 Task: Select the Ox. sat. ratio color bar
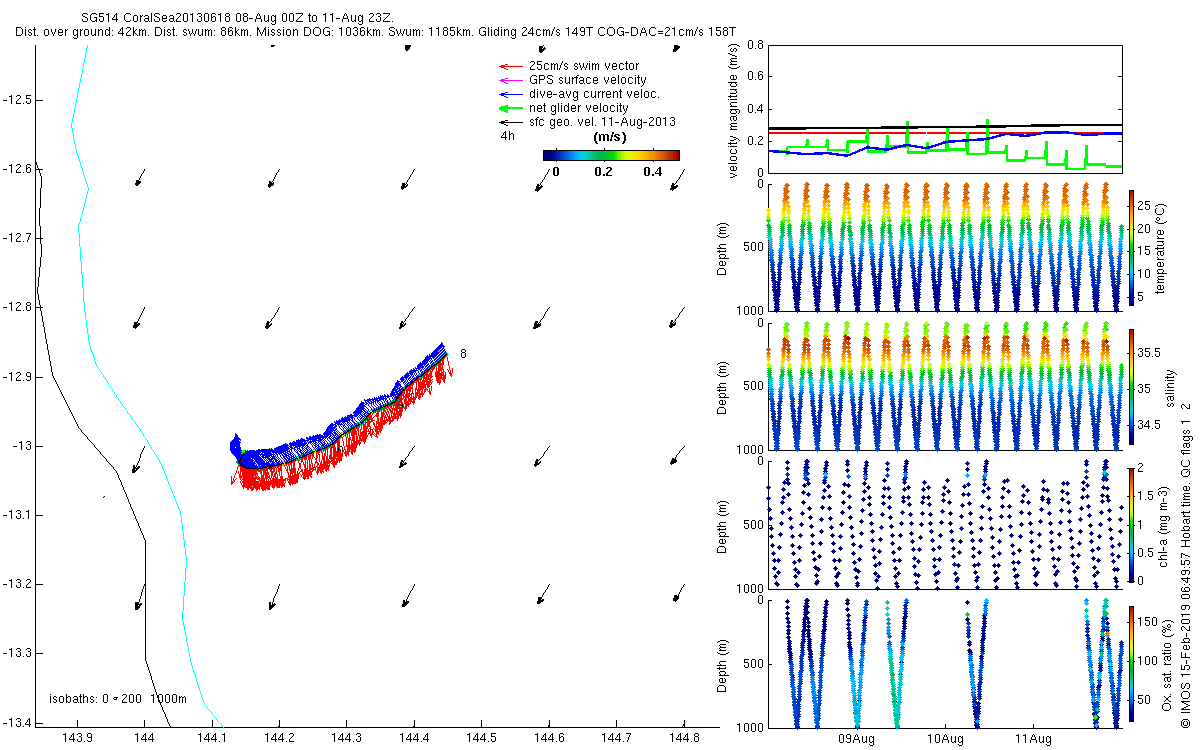pyautogui.click(x=1131, y=662)
